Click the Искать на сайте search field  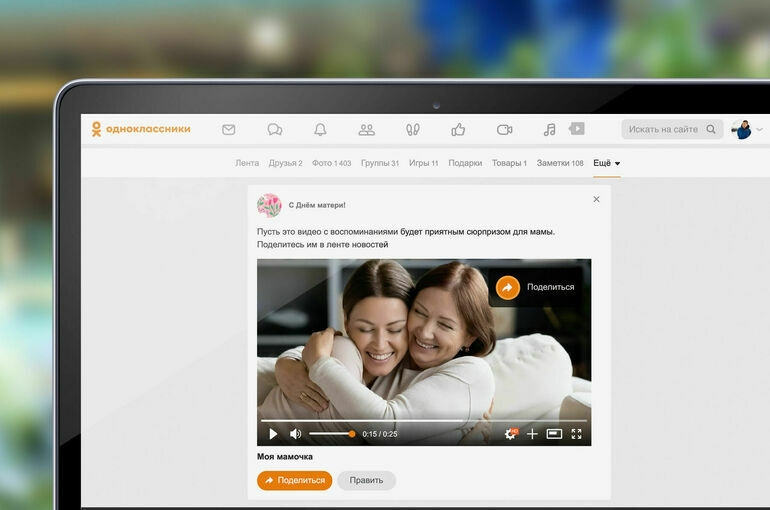pyautogui.click(x=664, y=129)
